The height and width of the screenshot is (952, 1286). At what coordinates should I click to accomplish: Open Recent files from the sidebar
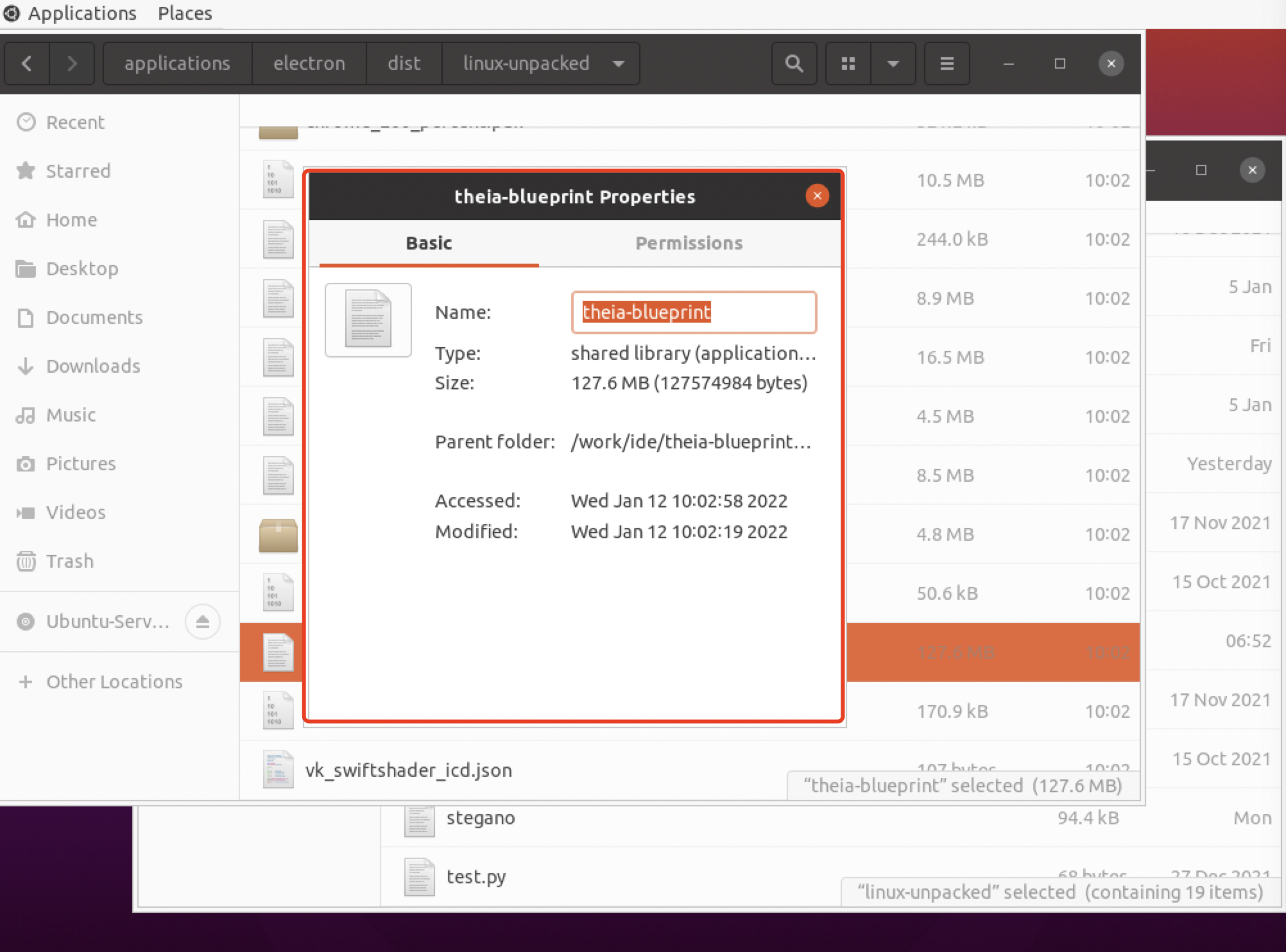(x=75, y=122)
